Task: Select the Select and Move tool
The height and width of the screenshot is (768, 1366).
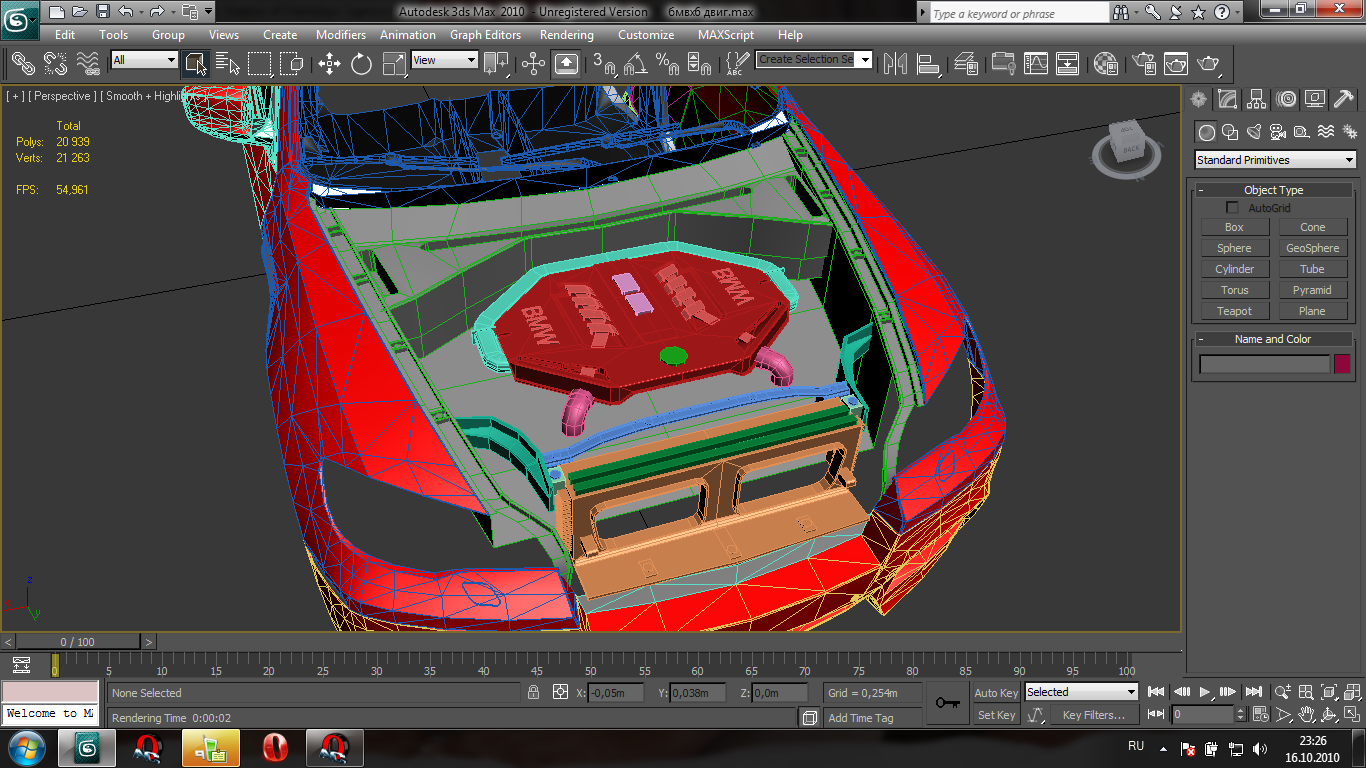Action: click(x=329, y=64)
